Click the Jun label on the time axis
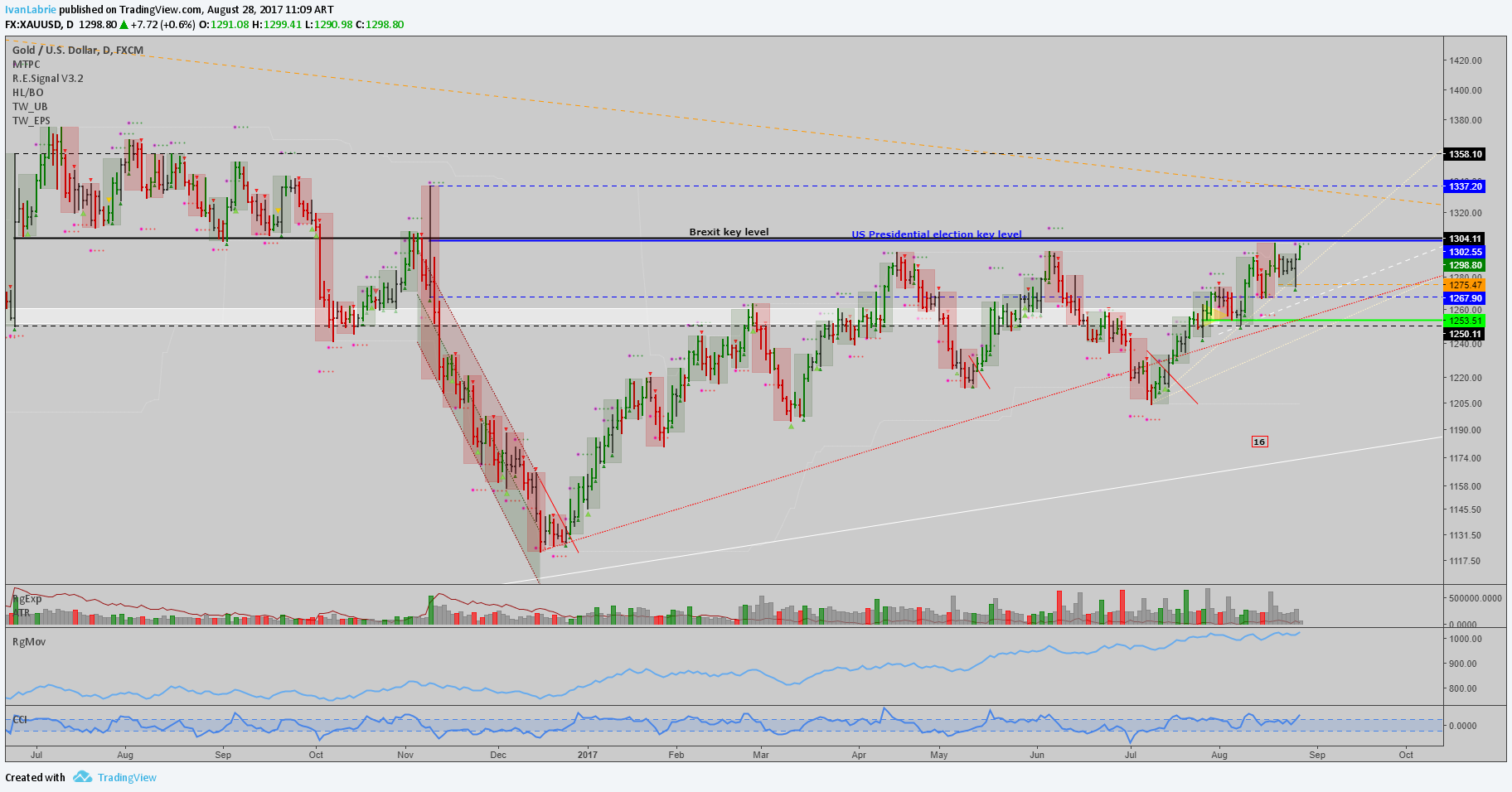This screenshot has width=1512, height=792. tap(1037, 755)
